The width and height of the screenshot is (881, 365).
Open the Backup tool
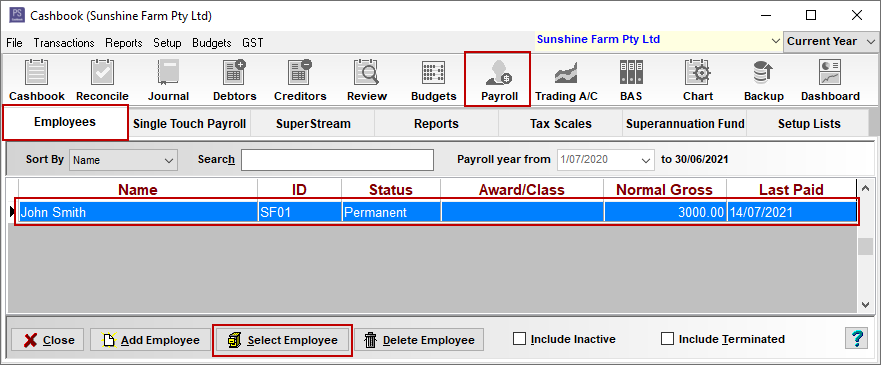pos(764,80)
